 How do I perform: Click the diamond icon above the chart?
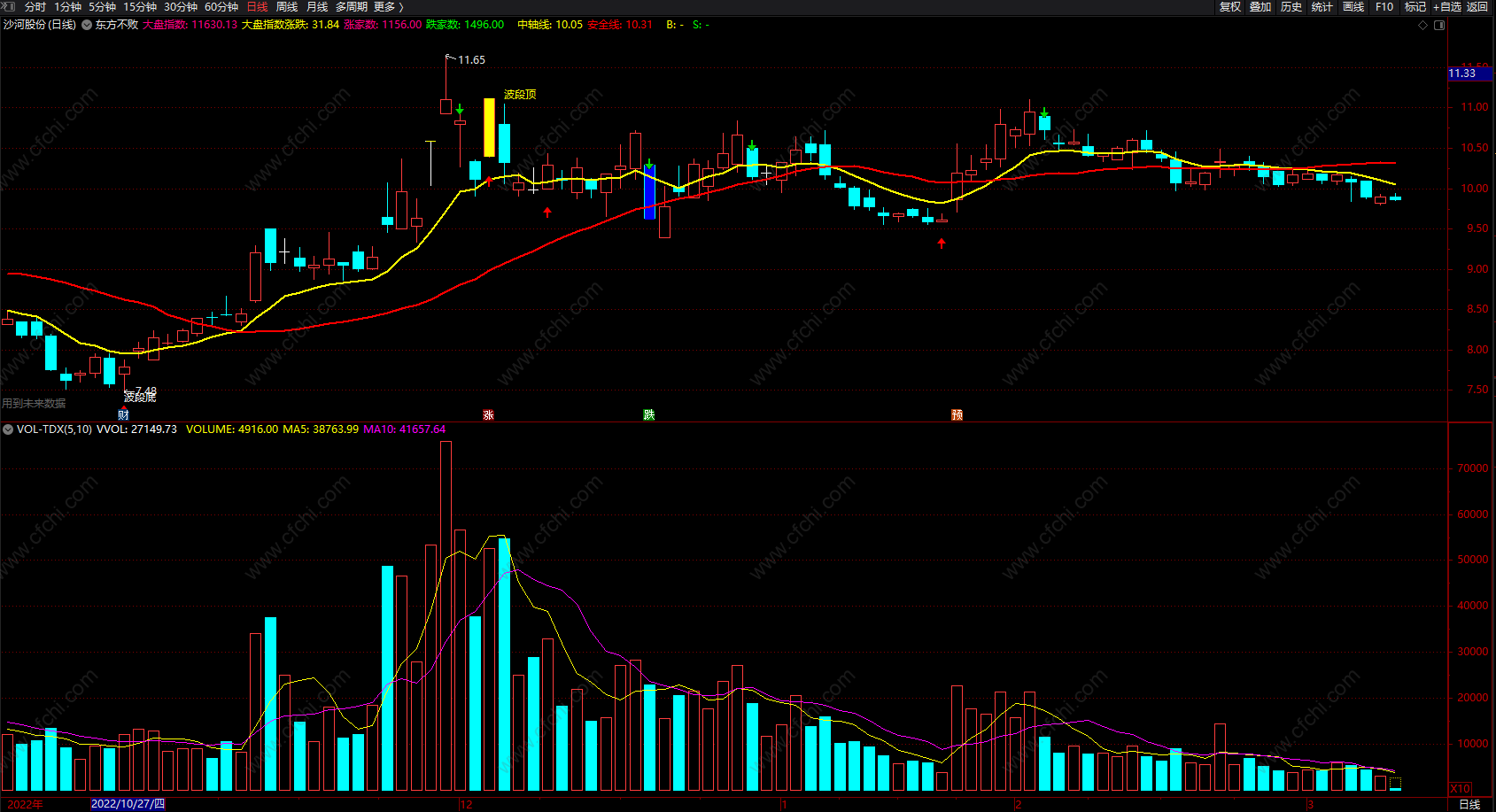(x=1423, y=25)
